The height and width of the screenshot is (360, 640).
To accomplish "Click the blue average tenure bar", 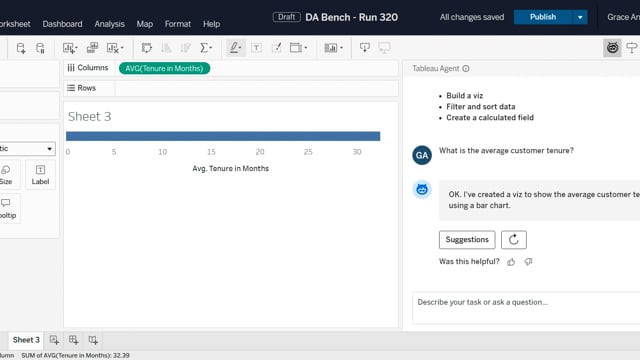I will pyautogui.click(x=223, y=136).
